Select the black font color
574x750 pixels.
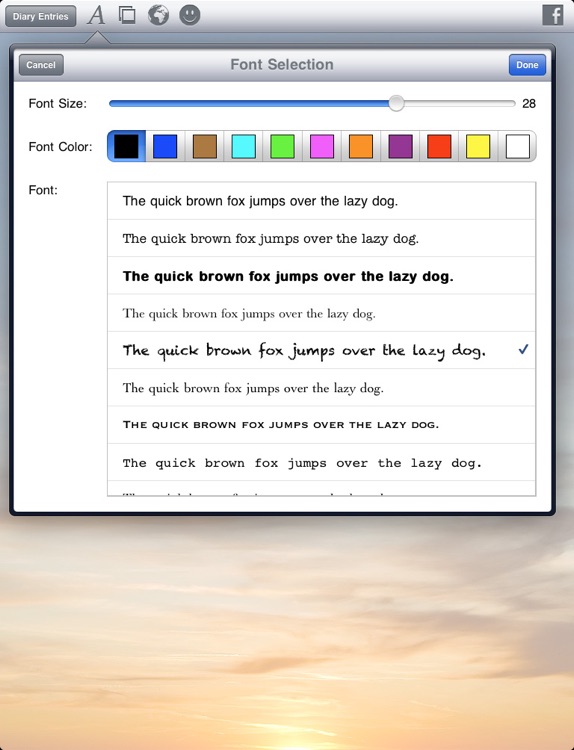coord(126,146)
